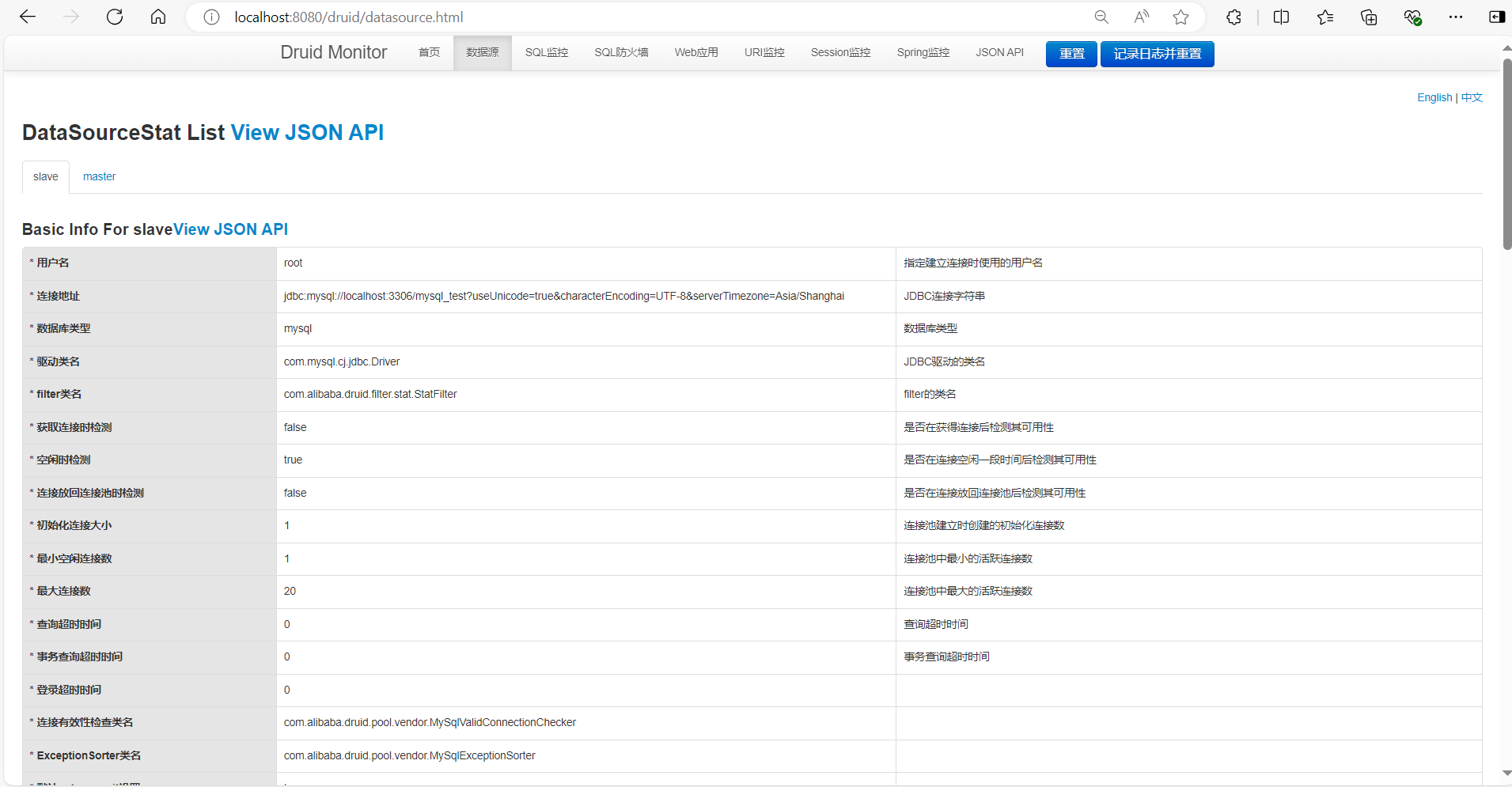Select the 数据源 nav item
The image size is (1512, 787).
(x=483, y=52)
